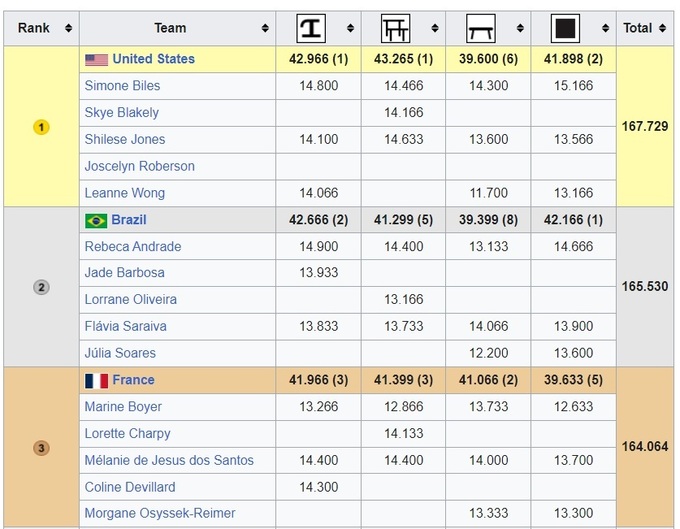This screenshot has width=680, height=529.
Task: Click the bronze medal rank 3 icon
Action: tap(41, 448)
